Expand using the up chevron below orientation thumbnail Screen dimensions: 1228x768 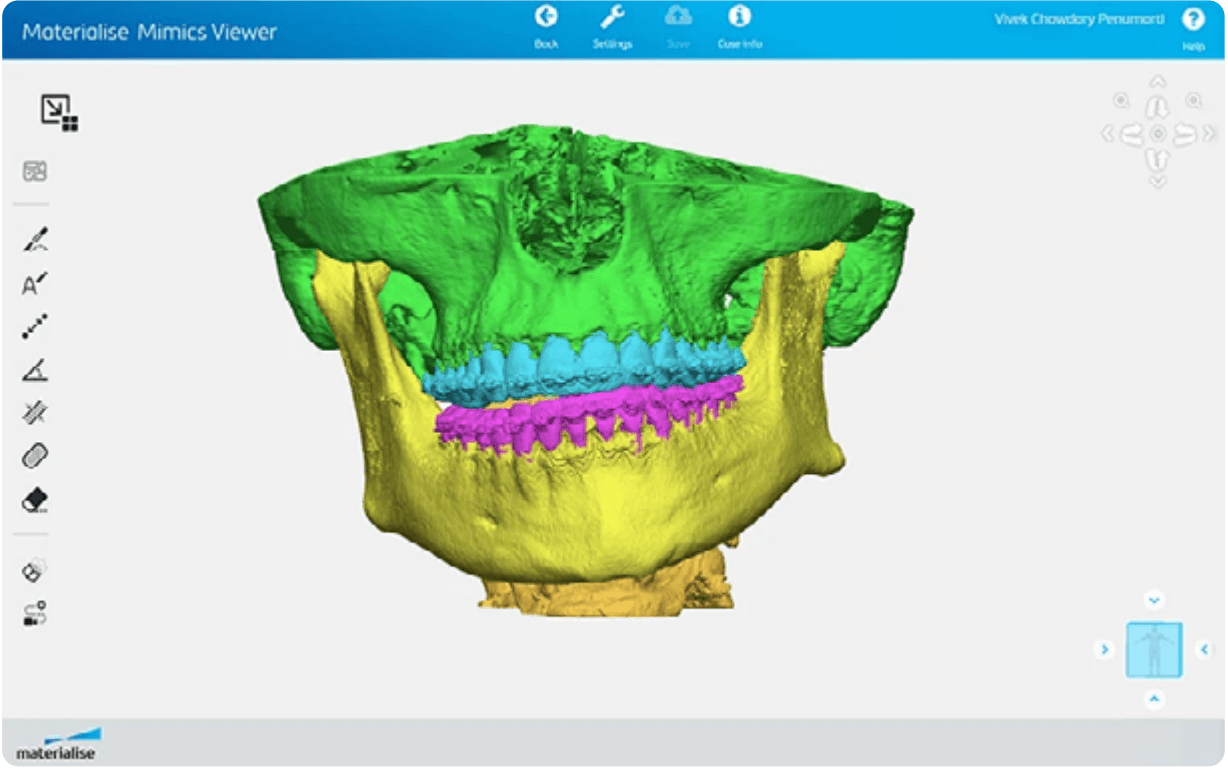click(1152, 697)
